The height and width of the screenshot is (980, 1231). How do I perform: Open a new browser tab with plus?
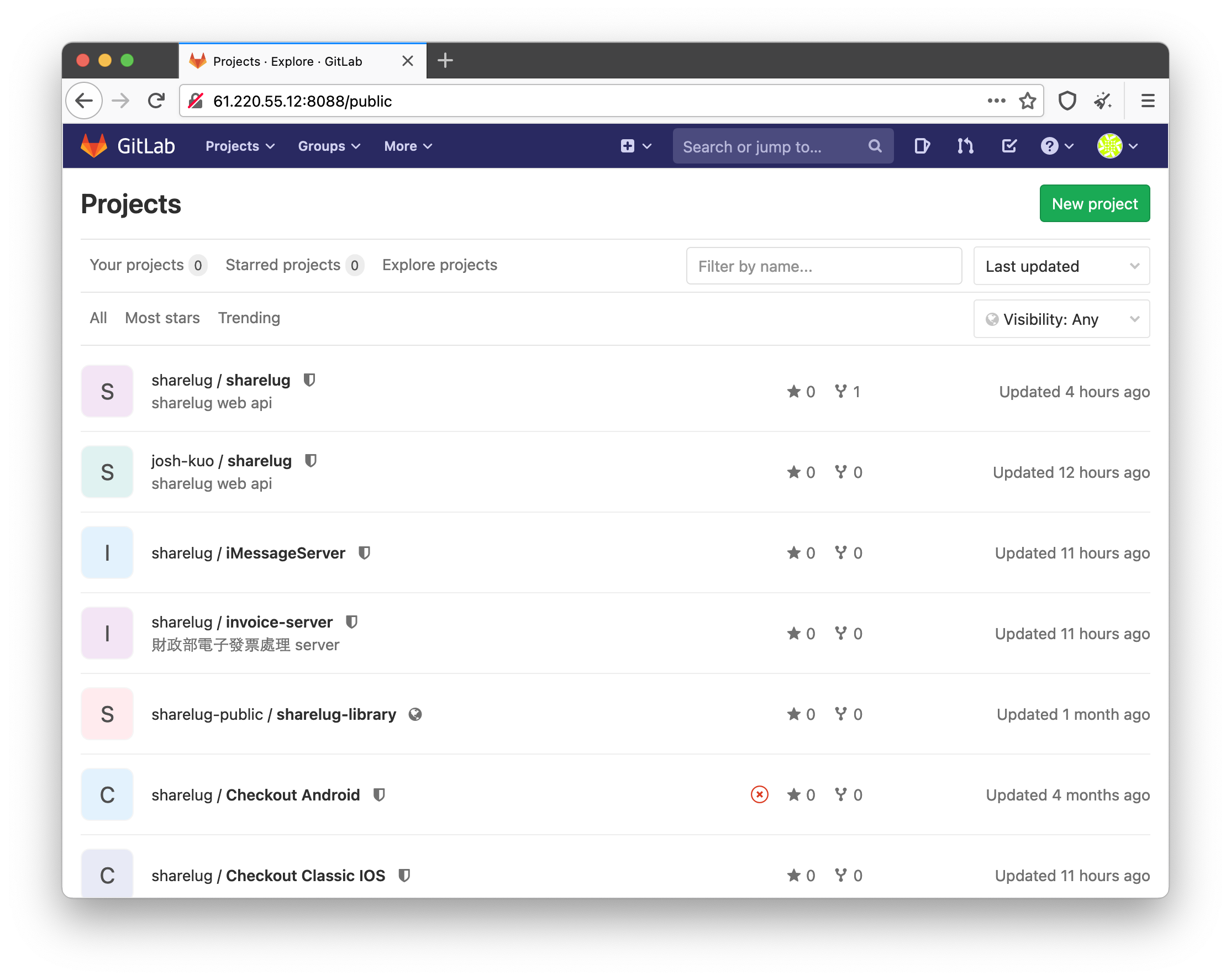tap(445, 61)
